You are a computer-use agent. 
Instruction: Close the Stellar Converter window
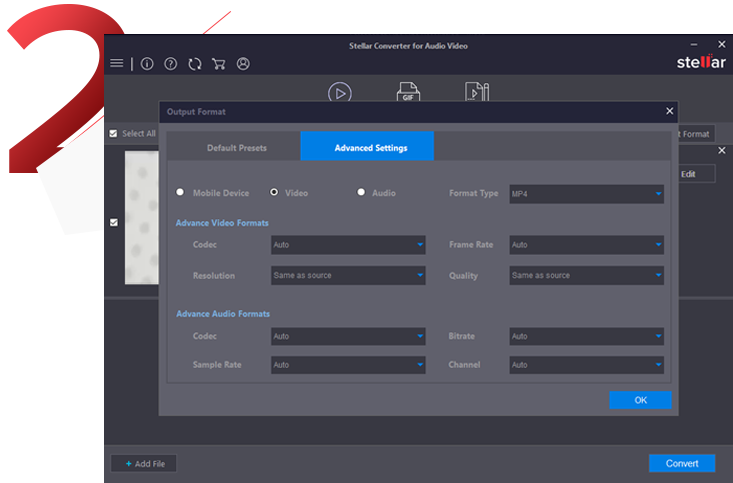pos(722,44)
